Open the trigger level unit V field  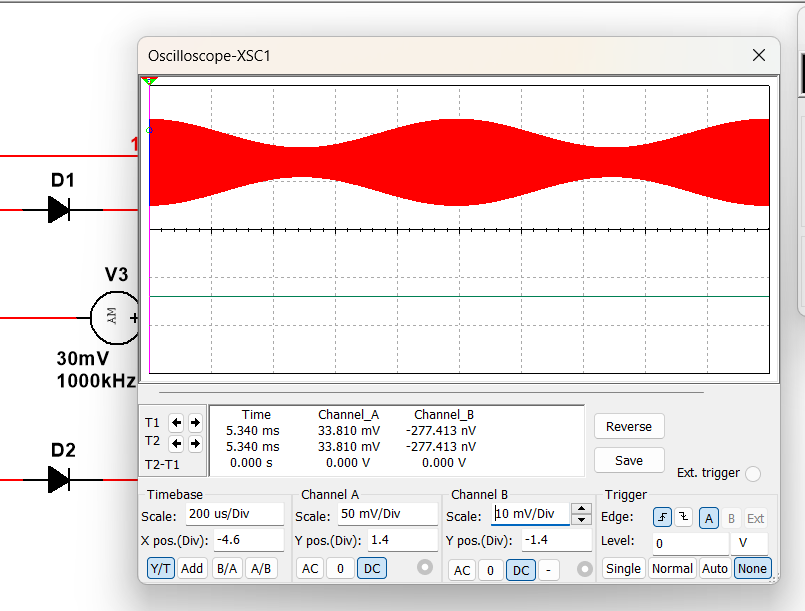tap(750, 544)
